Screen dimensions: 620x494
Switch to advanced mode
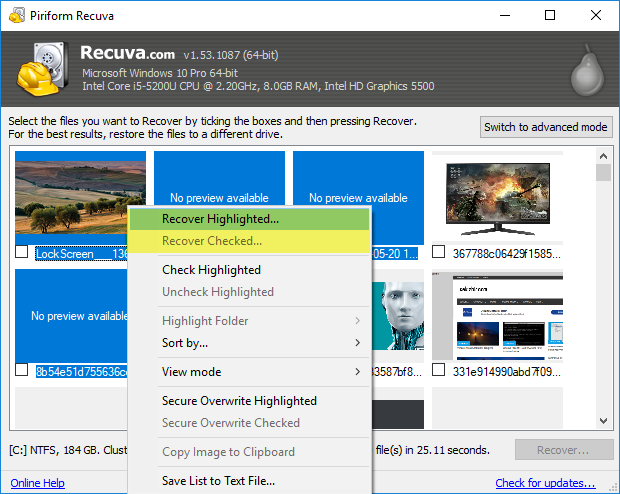pyautogui.click(x=546, y=127)
